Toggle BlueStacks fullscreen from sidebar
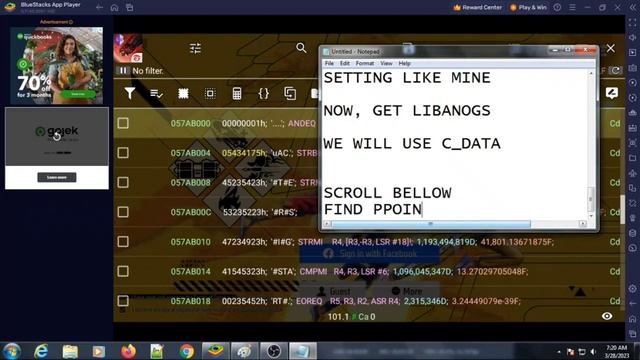 tap(632, 23)
